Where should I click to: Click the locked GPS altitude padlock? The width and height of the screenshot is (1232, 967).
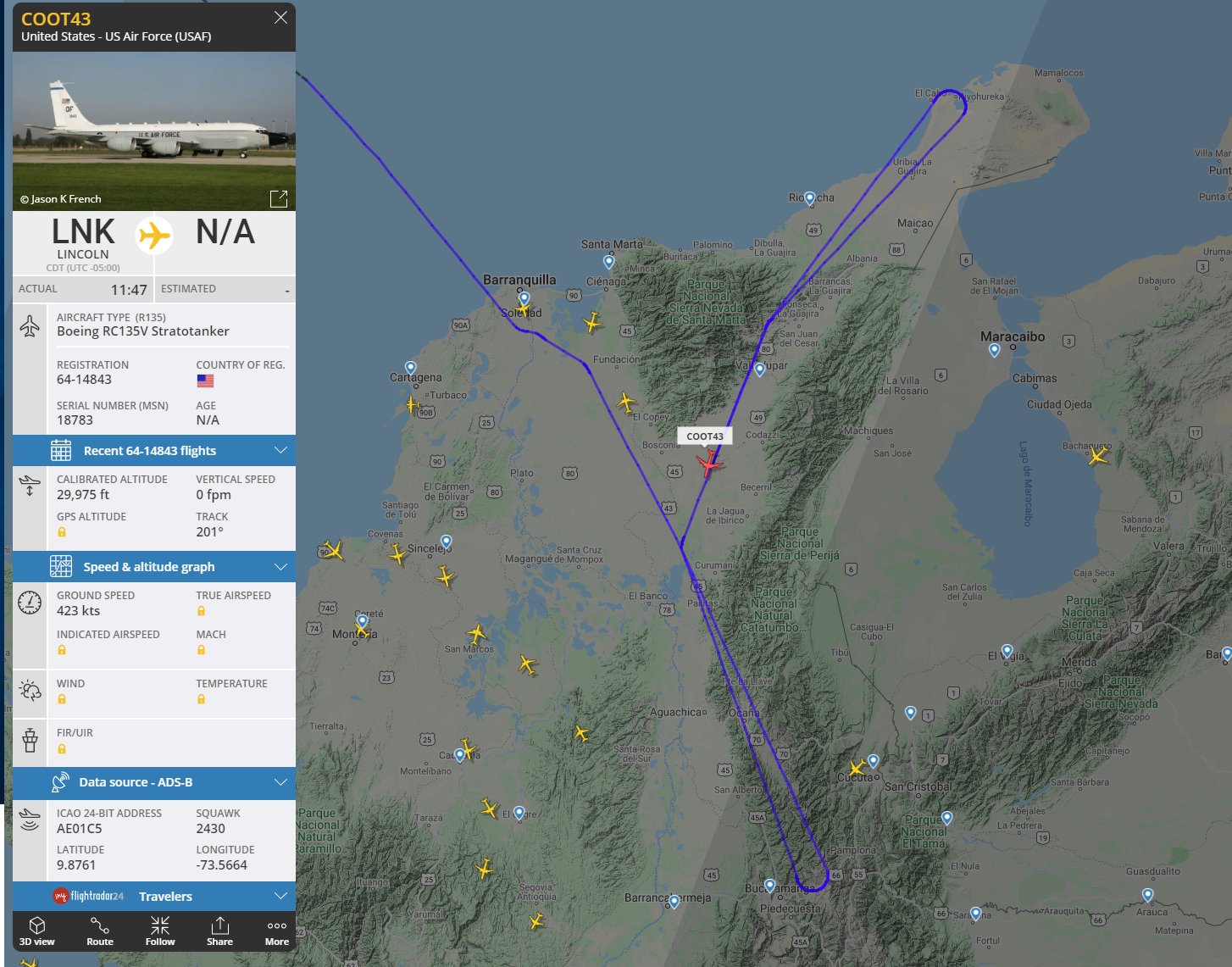click(62, 532)
